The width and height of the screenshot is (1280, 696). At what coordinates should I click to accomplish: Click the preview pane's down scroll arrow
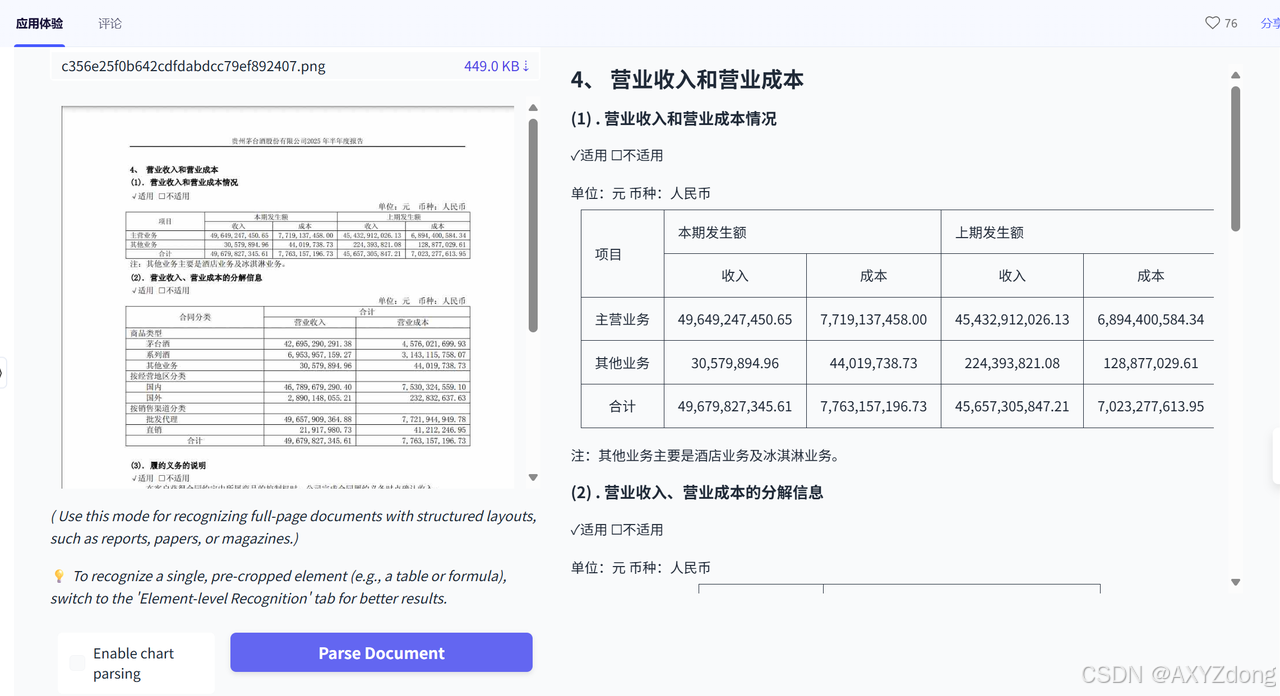(533, 477)
